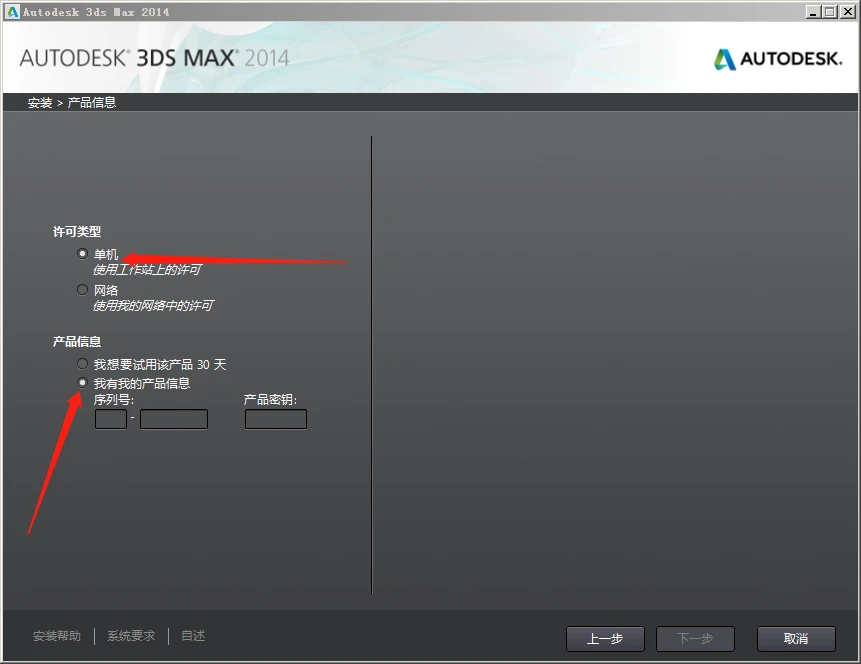The image size is (861, 664).
Task: Select the 单机 standalone license radio button
Action: (82, 254)
